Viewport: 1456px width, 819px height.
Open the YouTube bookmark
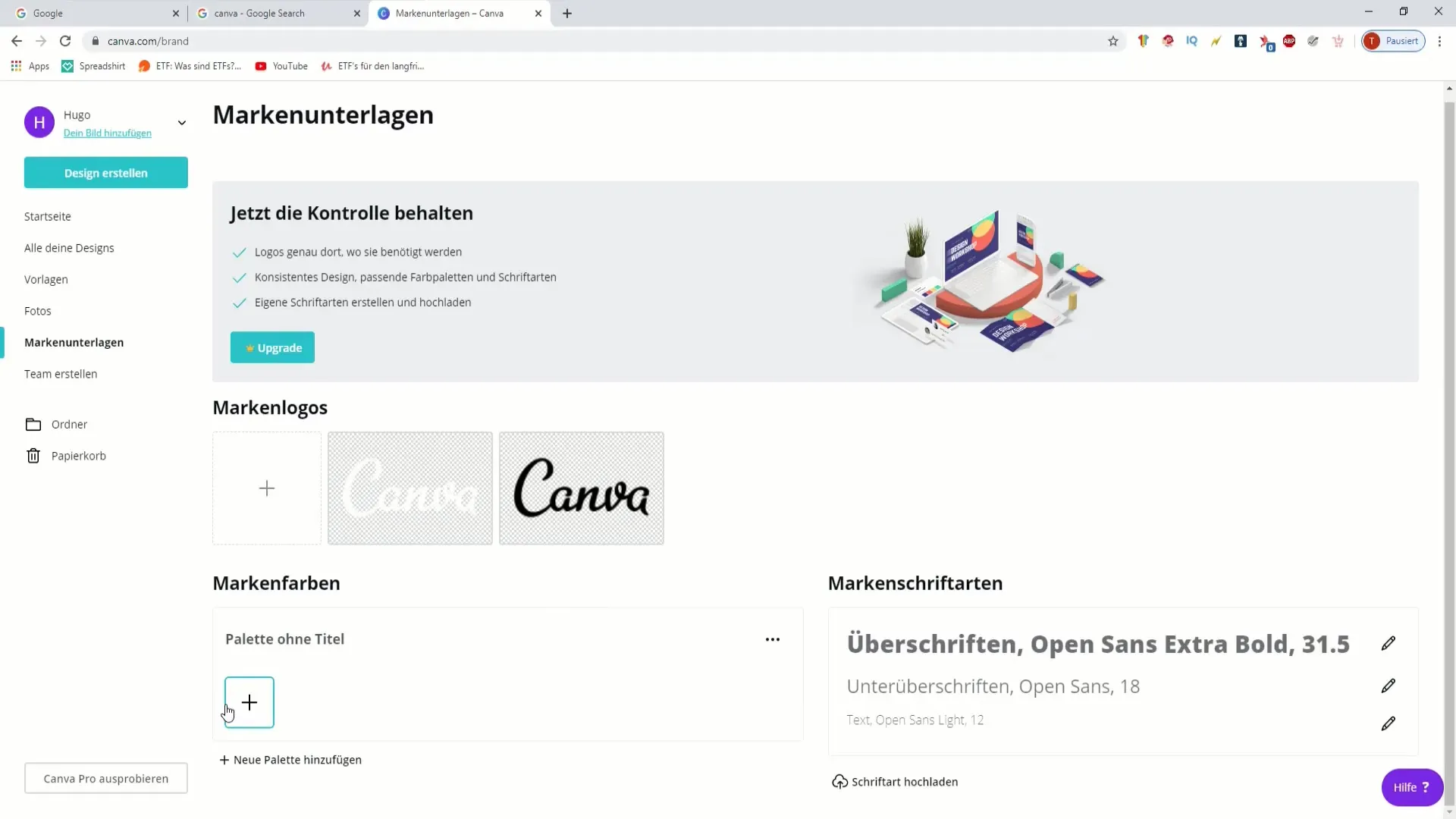coord(281,66)
